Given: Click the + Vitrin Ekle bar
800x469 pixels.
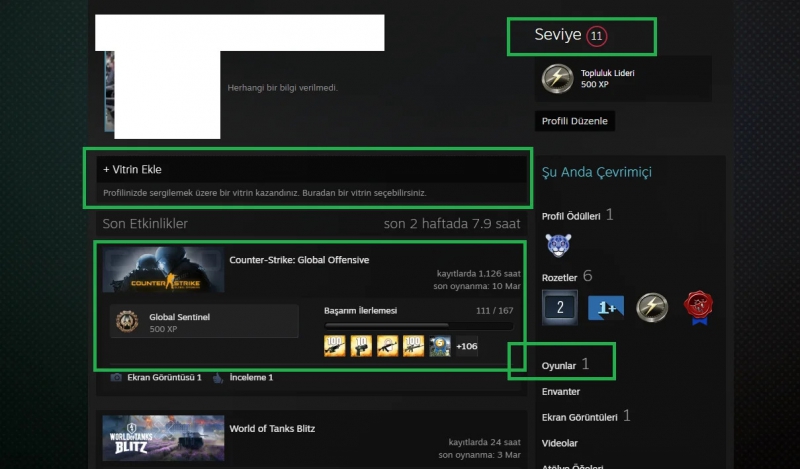Looking at the screenshot, I should 311,169.
